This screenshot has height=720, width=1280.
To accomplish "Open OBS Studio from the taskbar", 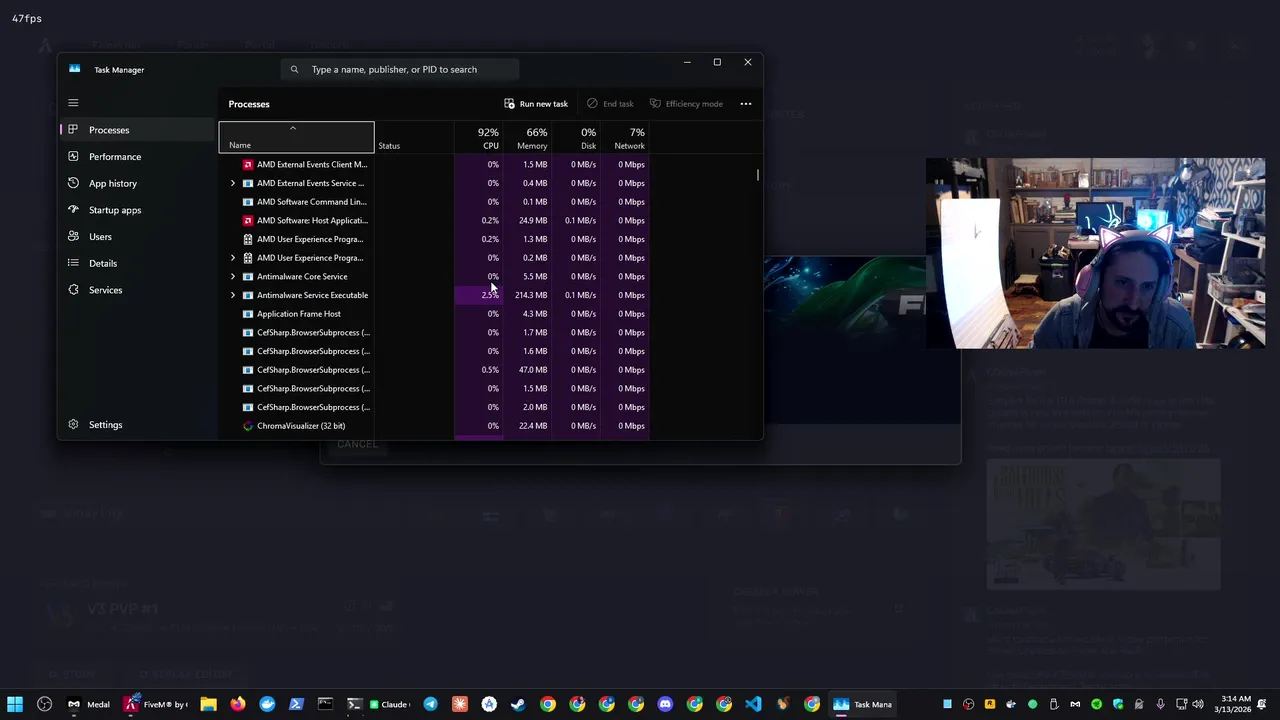I will 44,704.
